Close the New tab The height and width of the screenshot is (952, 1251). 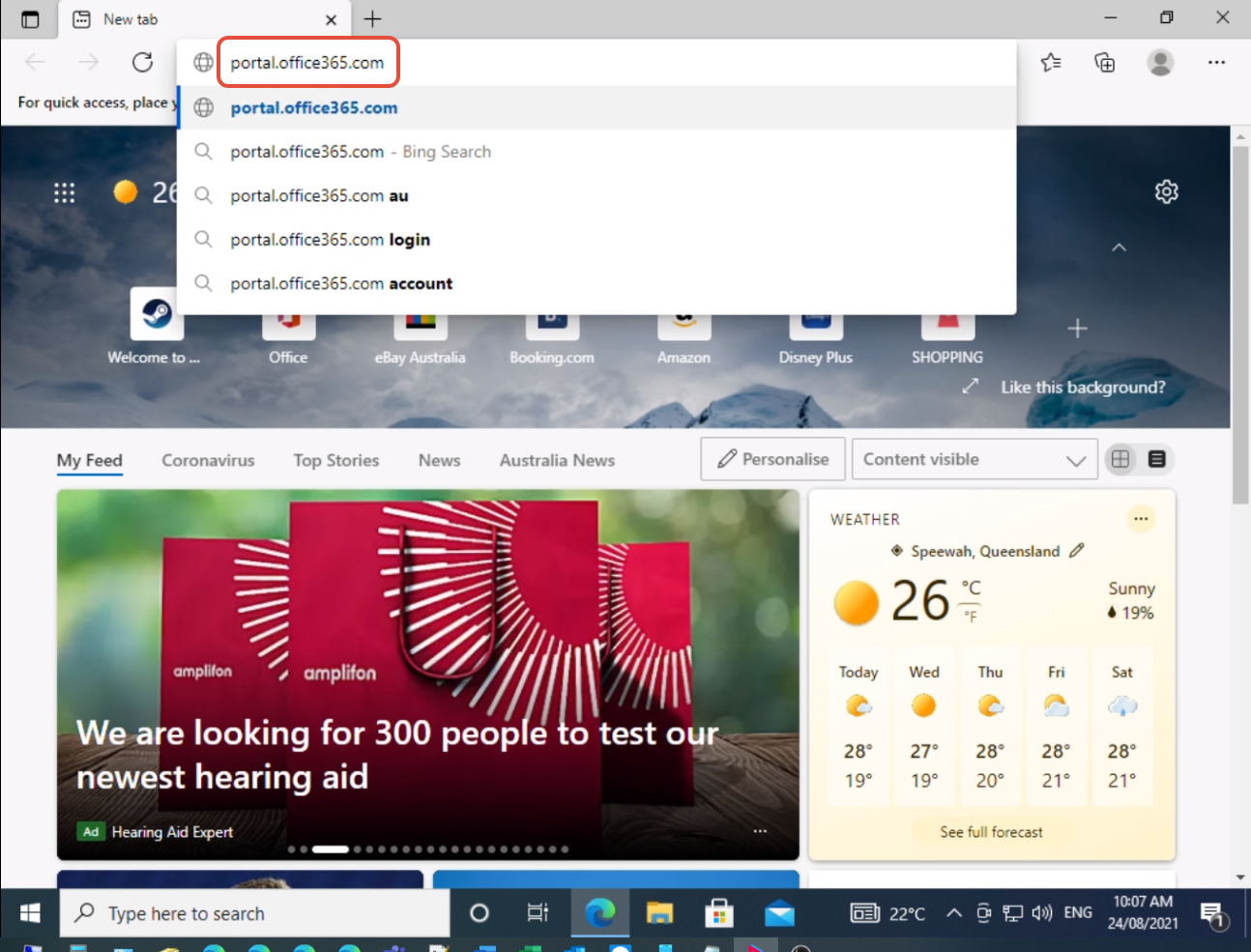tap(331, 19)
